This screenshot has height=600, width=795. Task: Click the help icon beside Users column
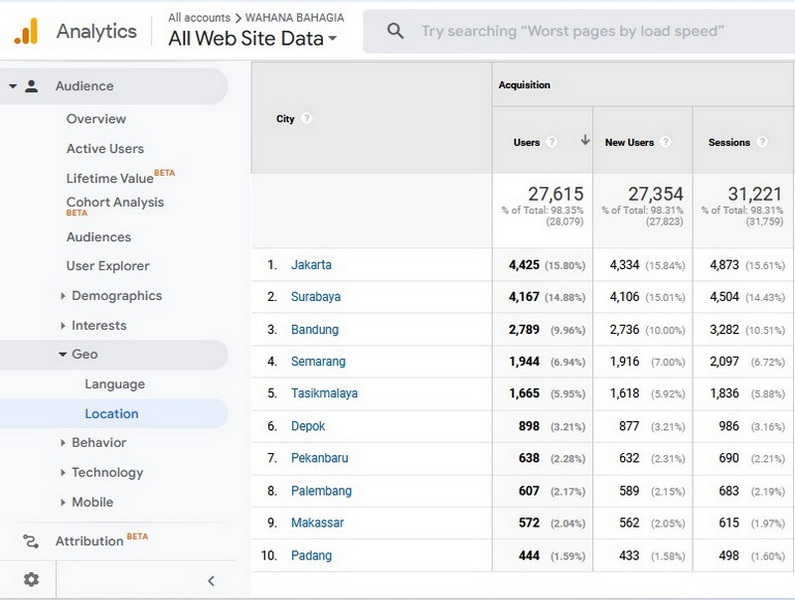click(552, 143)
